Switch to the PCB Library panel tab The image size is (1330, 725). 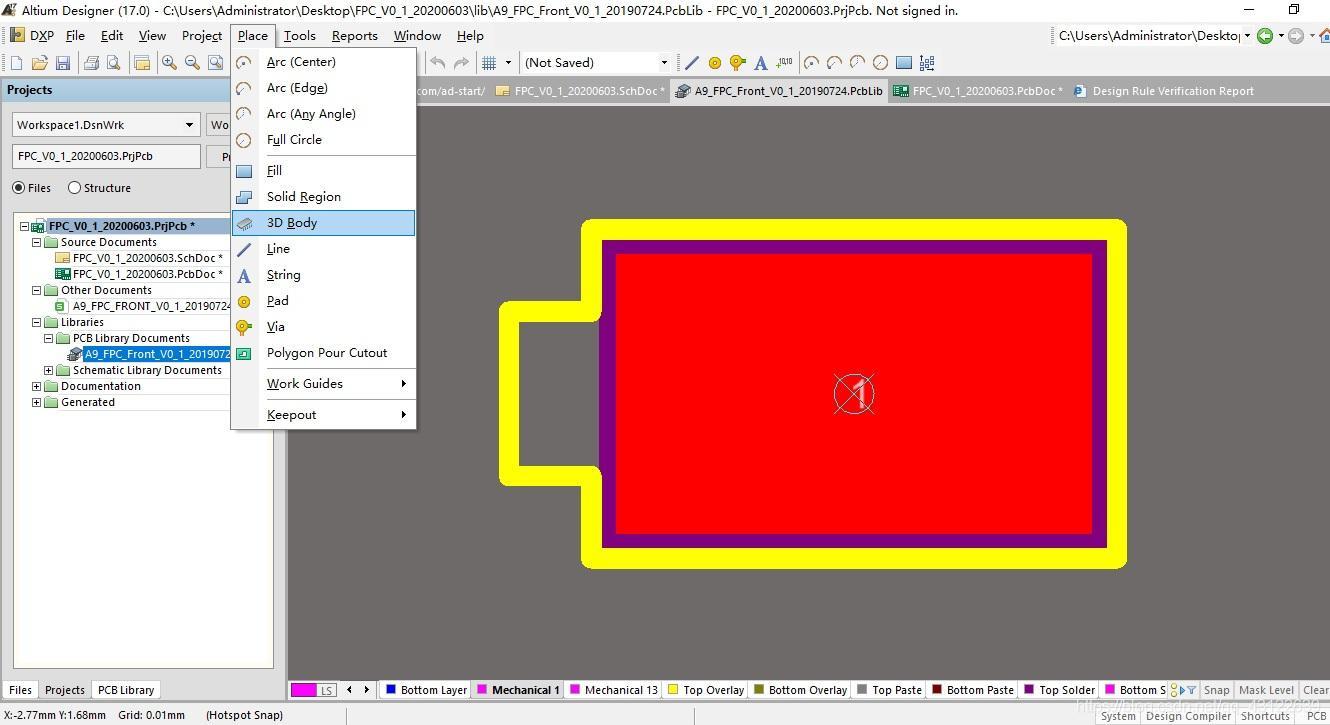click(x=126, y=690)
